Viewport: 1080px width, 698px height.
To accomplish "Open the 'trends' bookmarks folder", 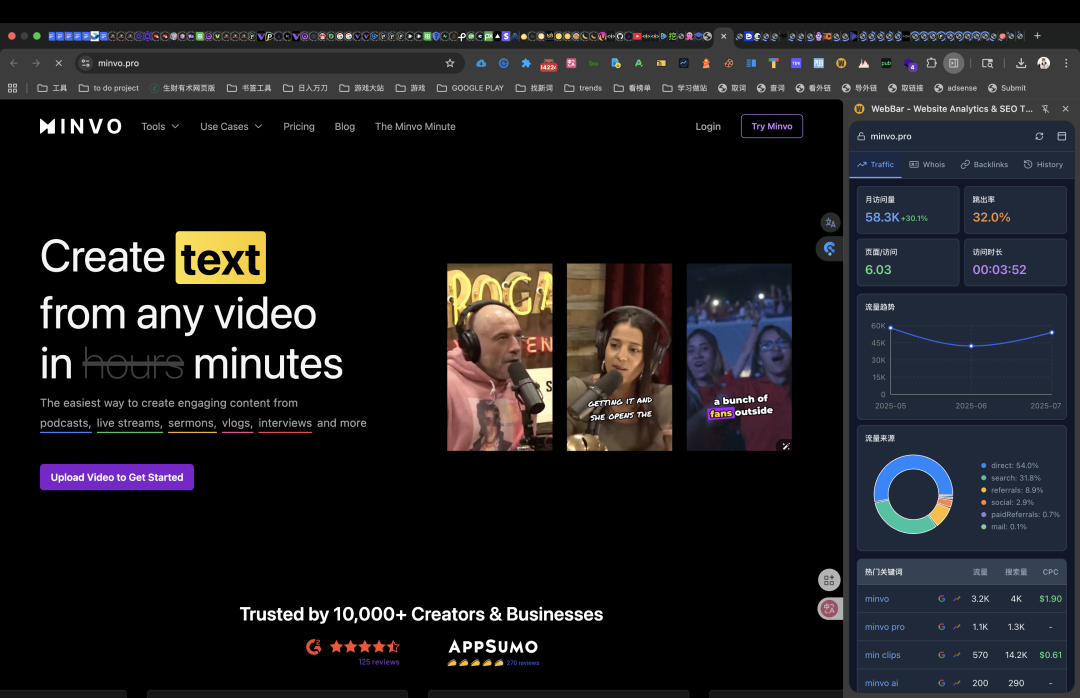I will [583, 88].
